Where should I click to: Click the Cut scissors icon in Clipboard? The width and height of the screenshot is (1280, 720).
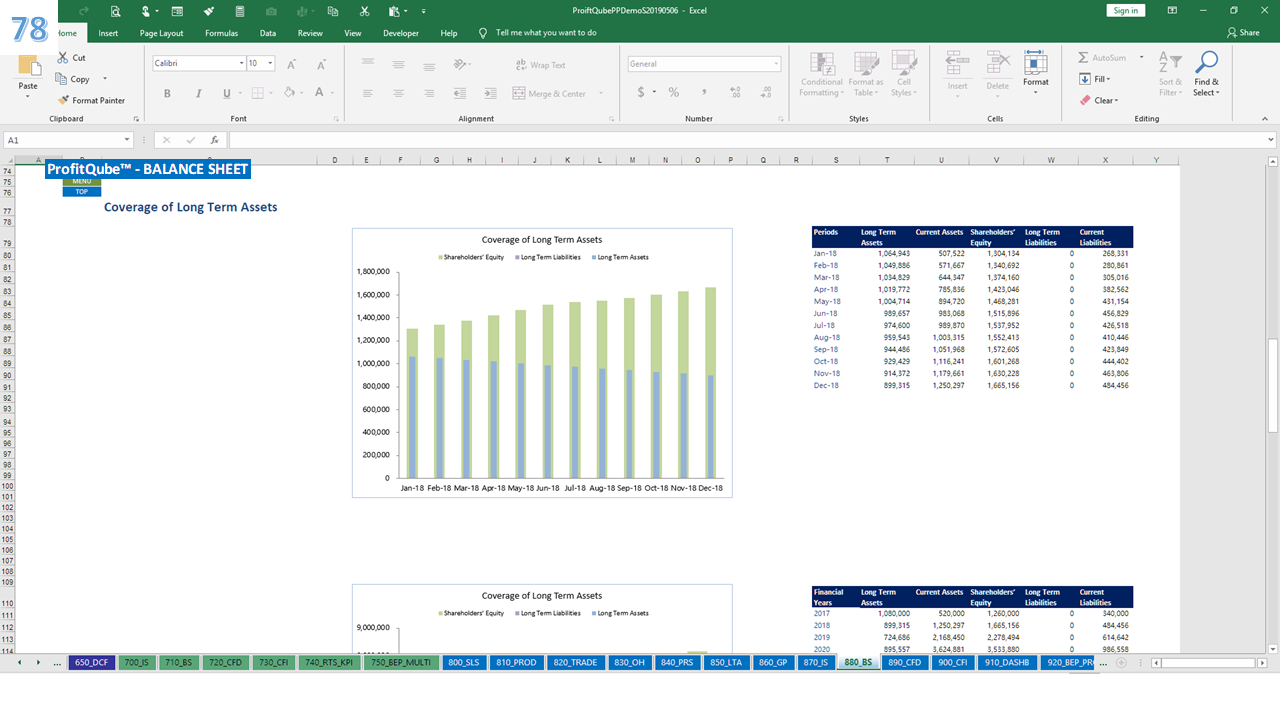tap(64, 58)
